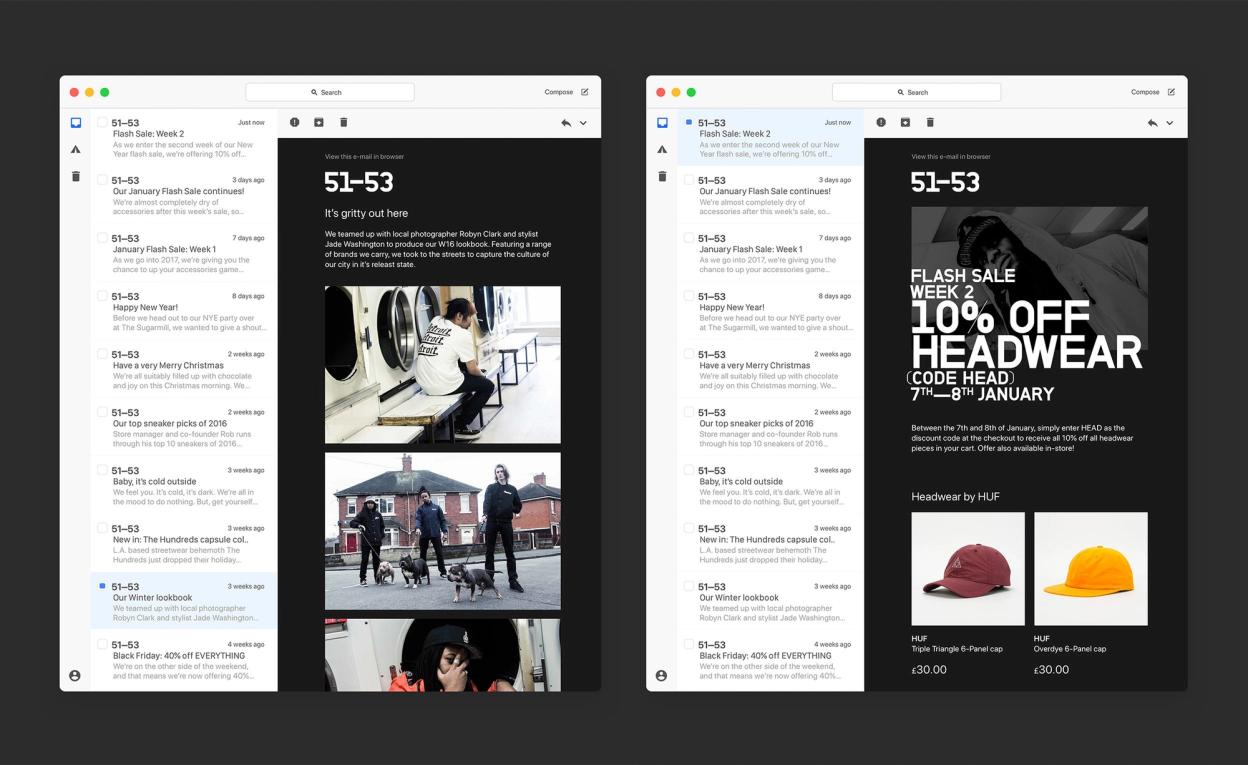
Task: Click the Search field in right window
Action: click(916, 92)
